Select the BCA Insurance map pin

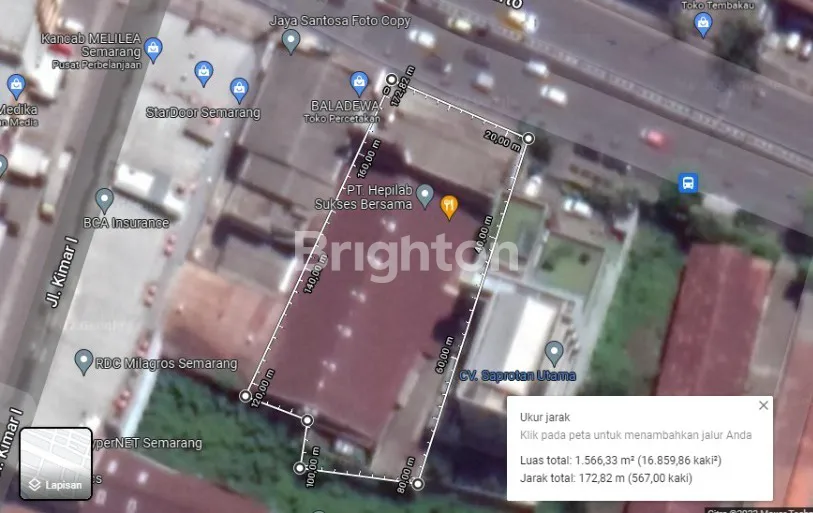[x=104, y=199]
